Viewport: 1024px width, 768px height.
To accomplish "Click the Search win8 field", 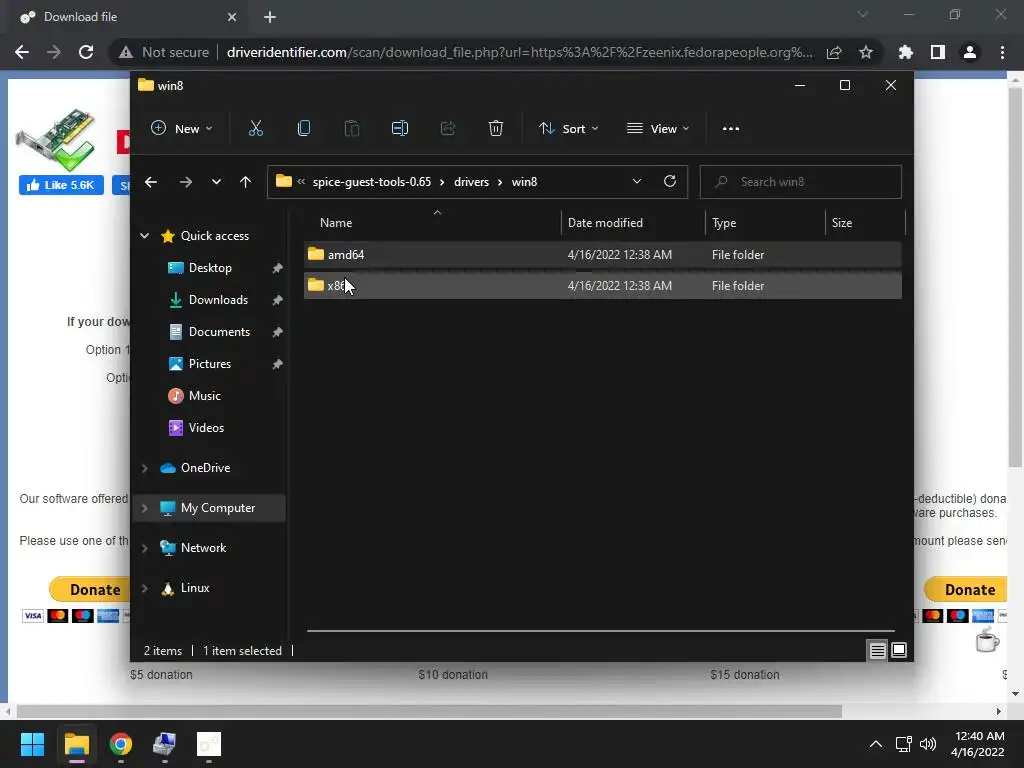I will coord(801,182).
